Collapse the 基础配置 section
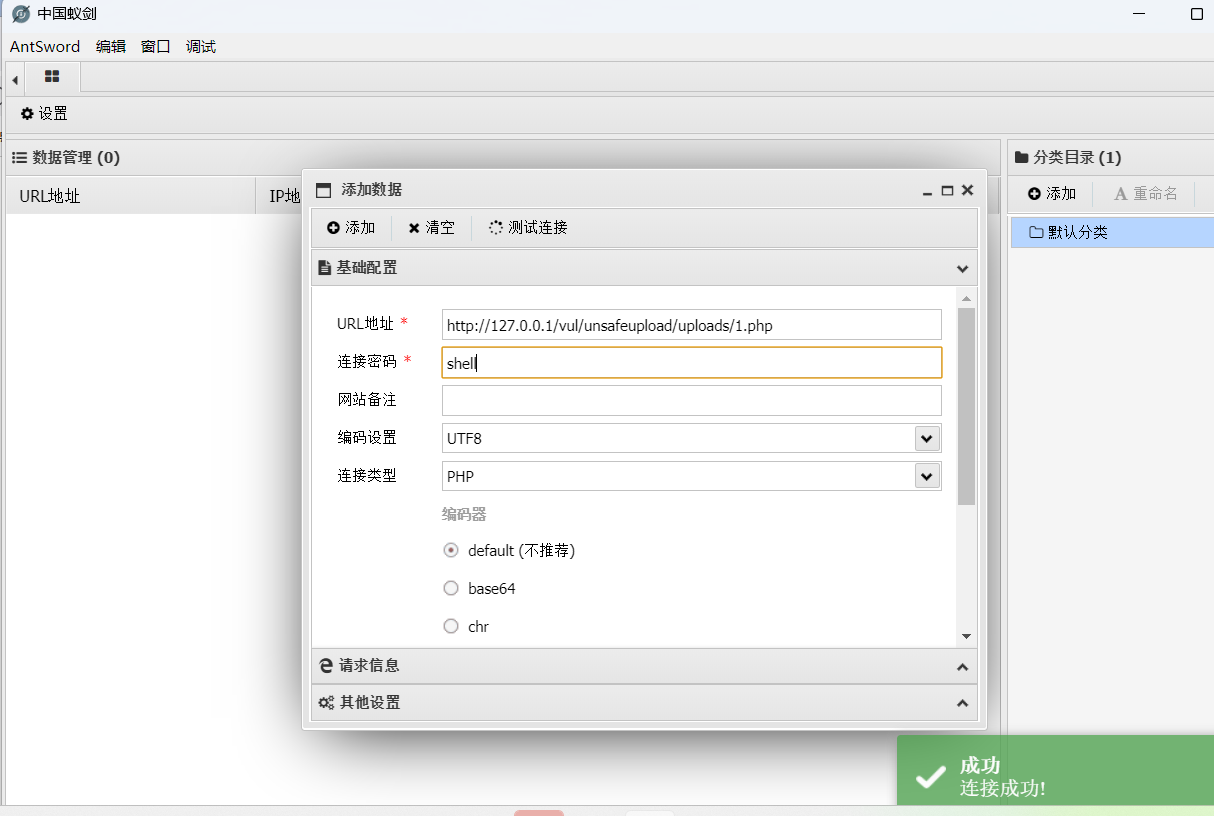 962,269
